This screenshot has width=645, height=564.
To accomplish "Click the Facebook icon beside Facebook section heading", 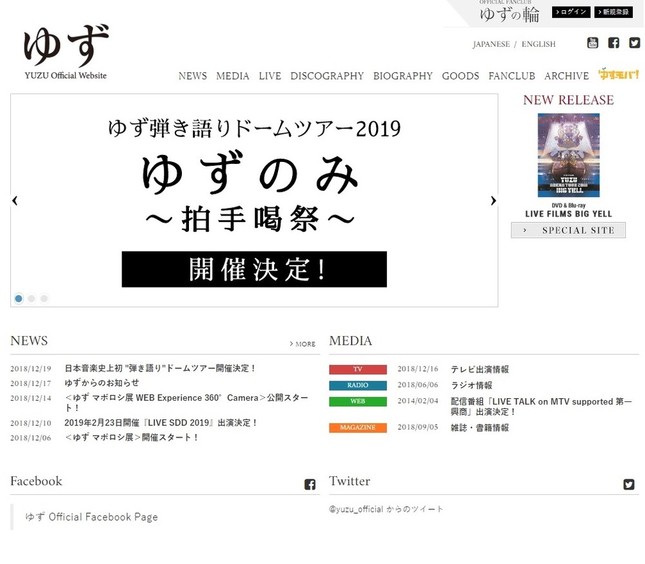I will pos(310,484).
